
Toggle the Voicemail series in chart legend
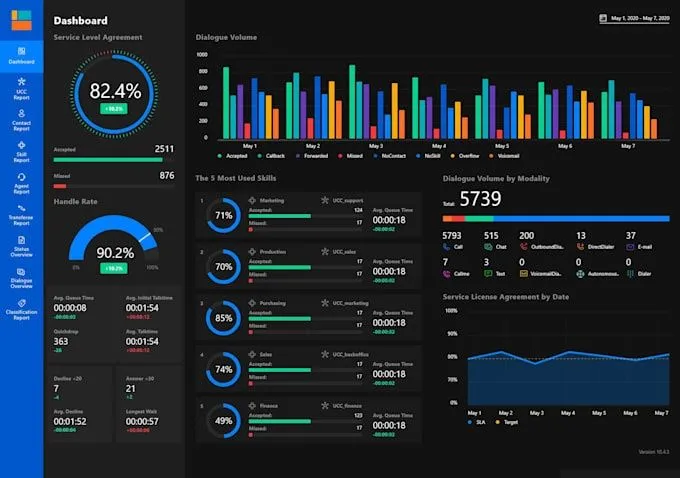coord(504,156)
